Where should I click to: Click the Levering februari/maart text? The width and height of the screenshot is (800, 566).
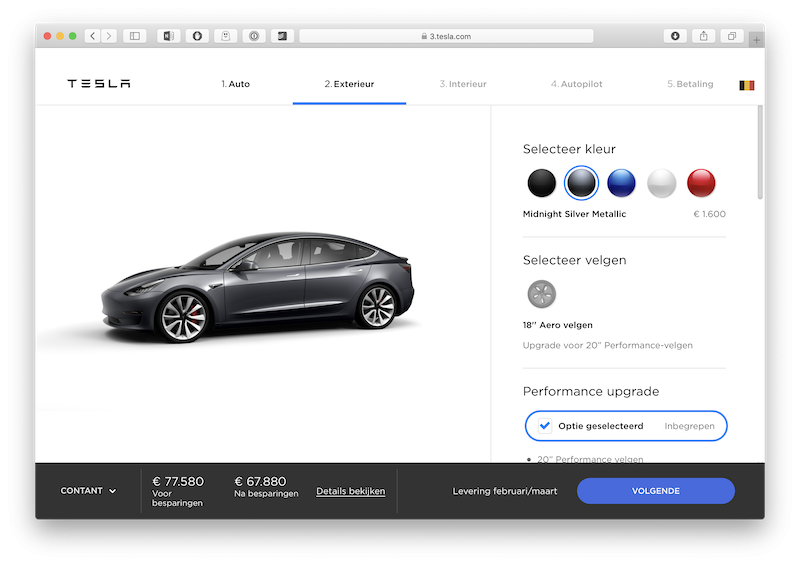coord(505,491)
